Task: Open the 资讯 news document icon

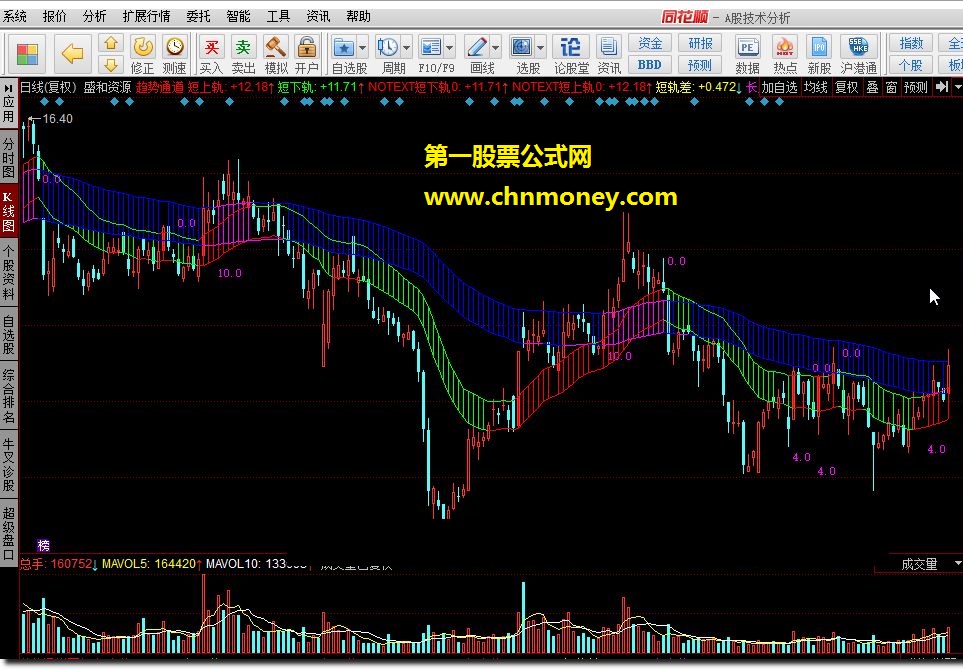Action: click(x=608, y=47)
